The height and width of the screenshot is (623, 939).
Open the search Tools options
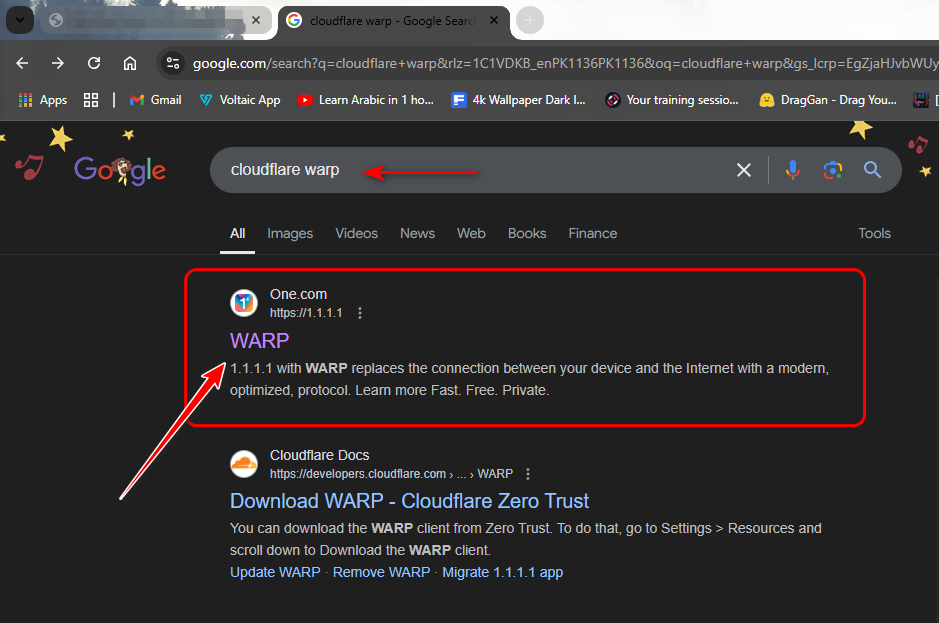click(874, 234)
